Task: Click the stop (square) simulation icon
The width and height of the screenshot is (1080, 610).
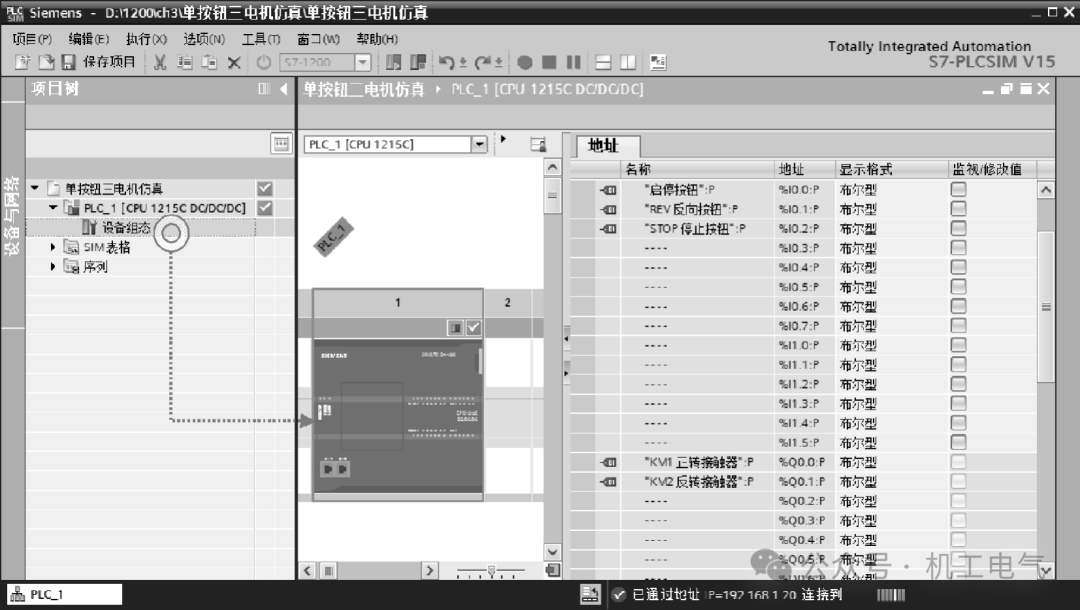Action: [x=549, y=63]
